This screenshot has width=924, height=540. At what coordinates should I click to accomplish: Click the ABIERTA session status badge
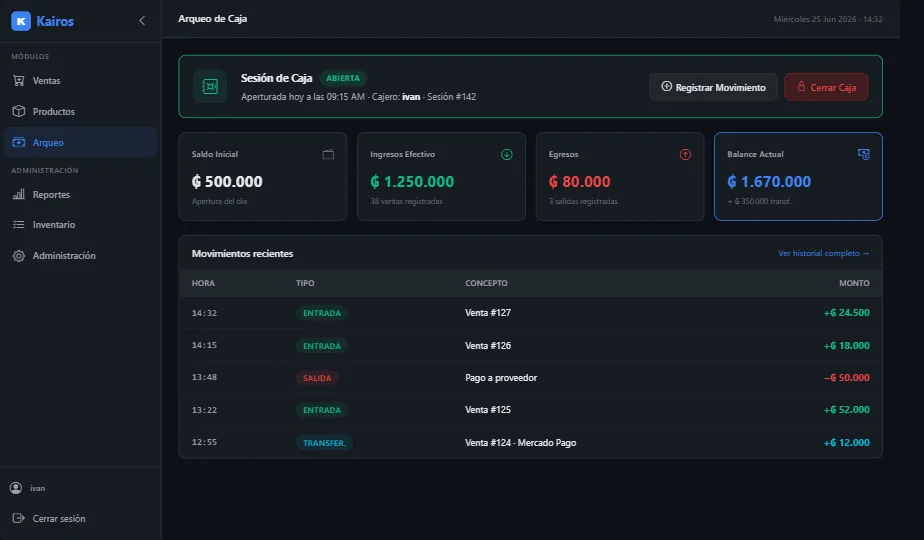tap(343, 78)
